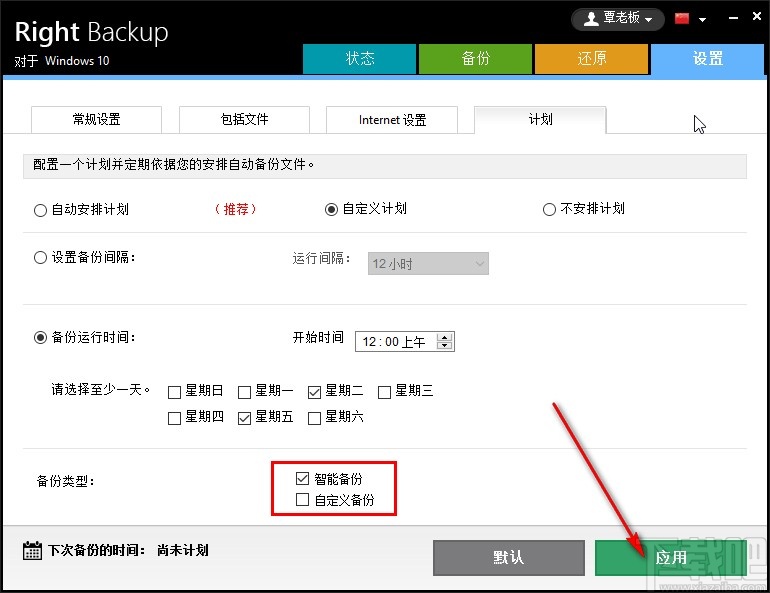Increase start time with up spinner arrow
The height and width of the screenshot is (593, 770).
pos(444,337)
